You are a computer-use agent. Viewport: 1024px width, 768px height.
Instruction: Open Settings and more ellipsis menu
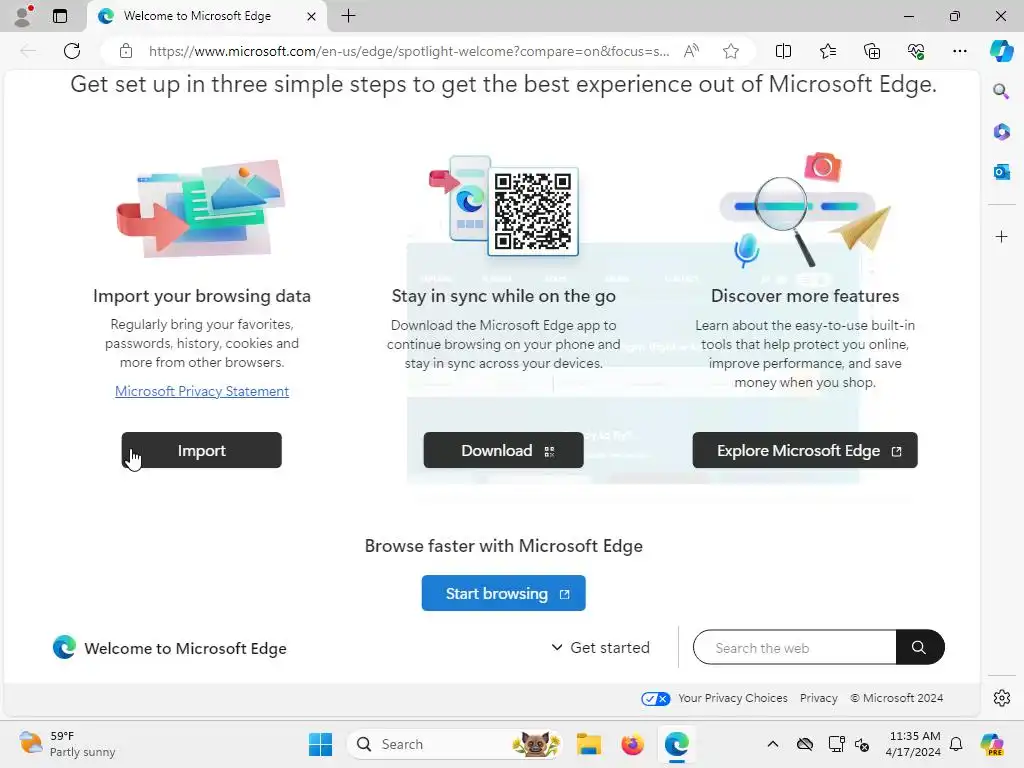(x=959, y=51)
